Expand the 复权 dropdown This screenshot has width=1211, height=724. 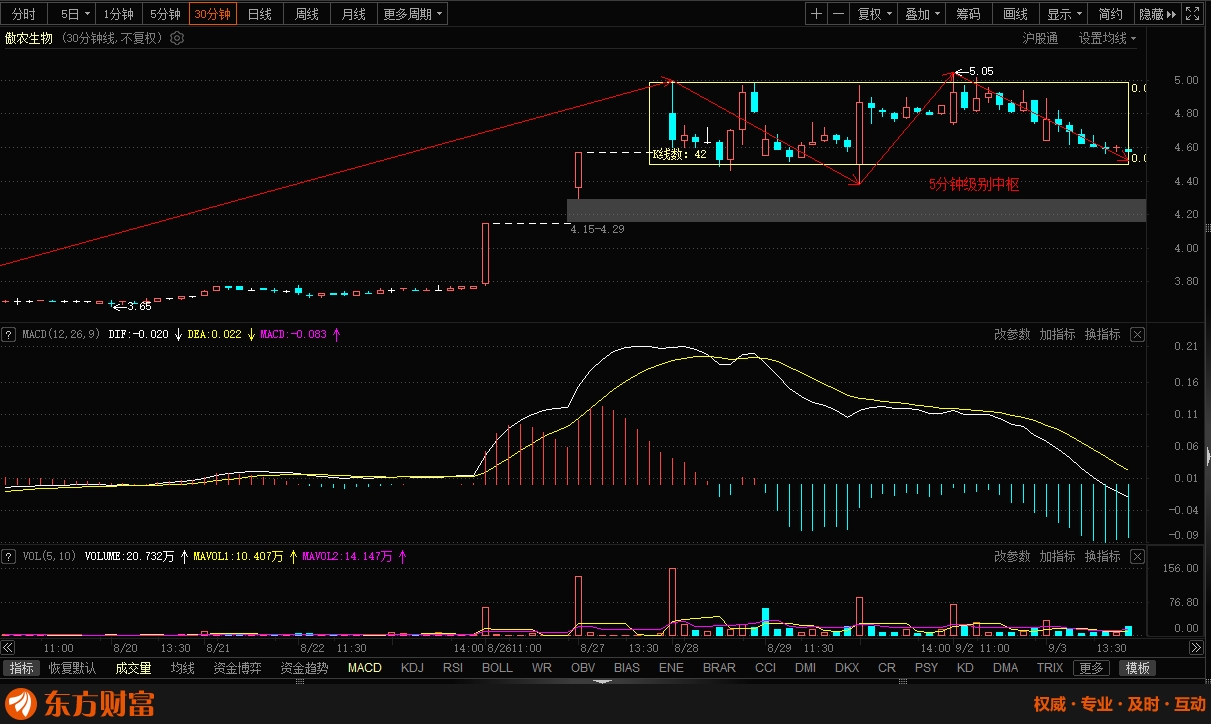[875, 14]
